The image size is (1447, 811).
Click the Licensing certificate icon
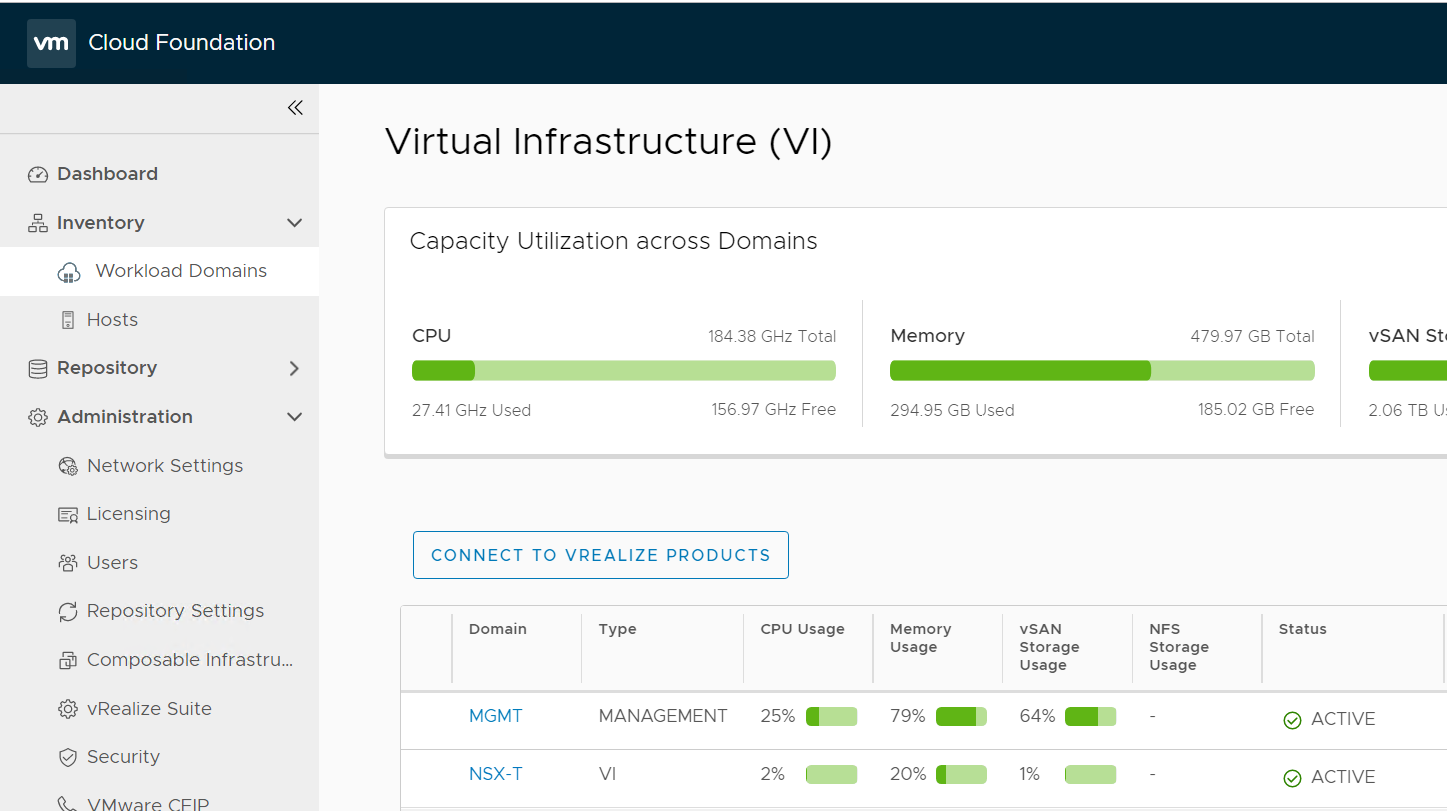(x=68, y=515)
